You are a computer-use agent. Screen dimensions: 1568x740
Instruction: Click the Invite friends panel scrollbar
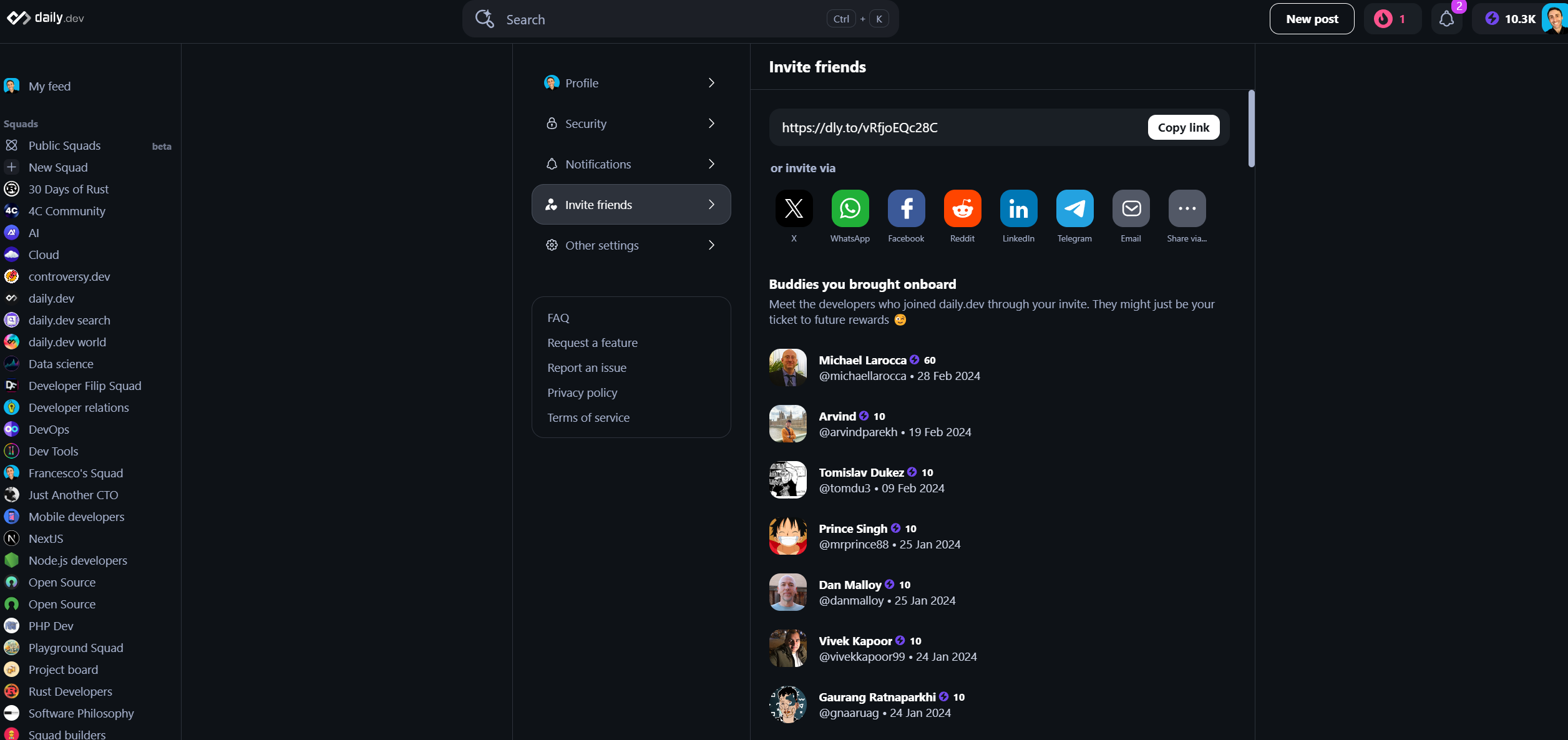[x=1251, y=129]
